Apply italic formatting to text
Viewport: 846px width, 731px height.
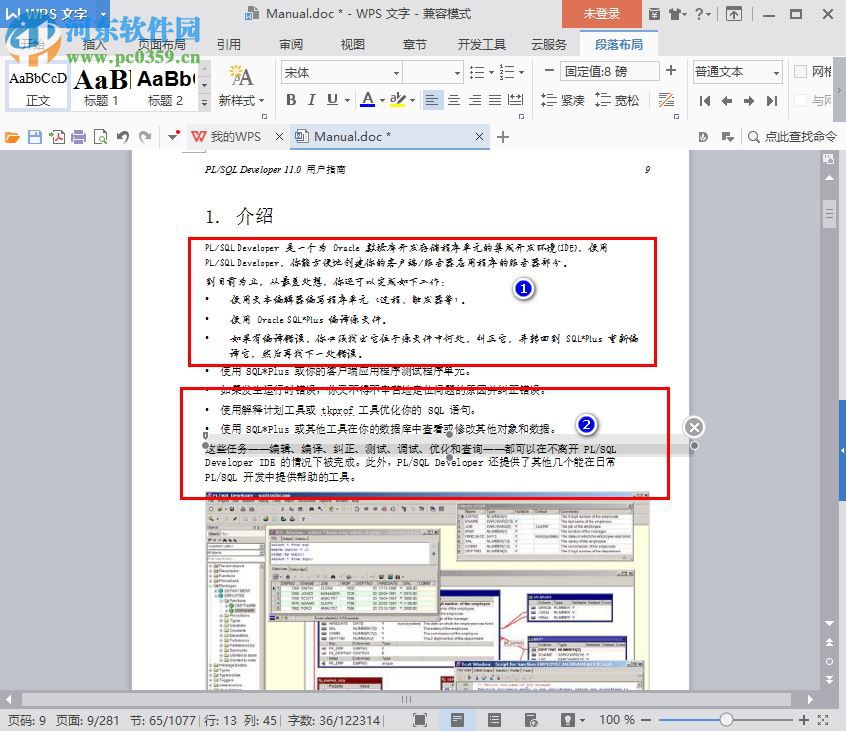[311, 100]
